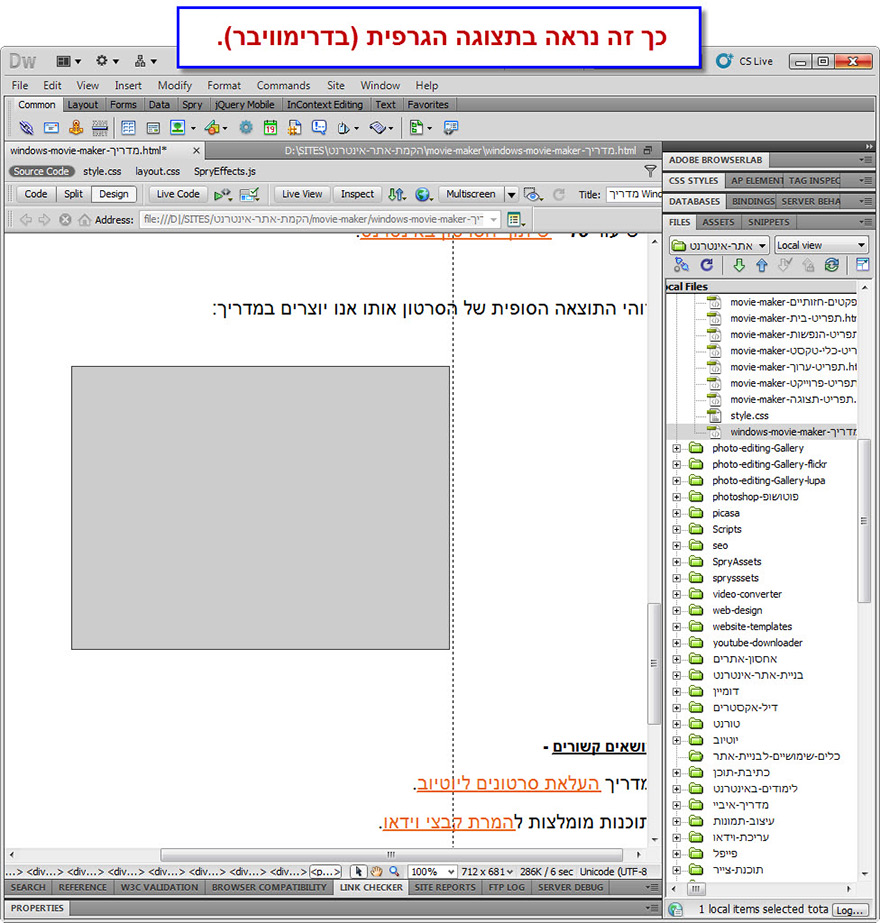Open the CSS STYLES panel
This screenshot has width=880, height=923.
coord(693,181)
